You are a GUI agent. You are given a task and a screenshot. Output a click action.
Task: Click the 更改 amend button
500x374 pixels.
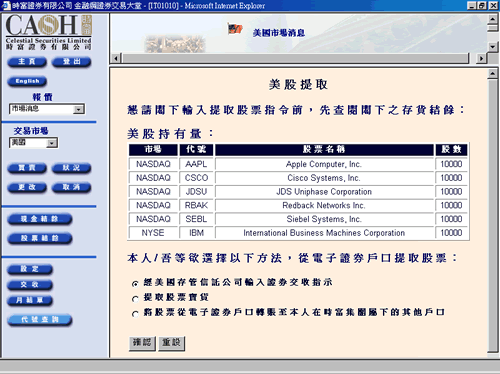pos(27,187)
